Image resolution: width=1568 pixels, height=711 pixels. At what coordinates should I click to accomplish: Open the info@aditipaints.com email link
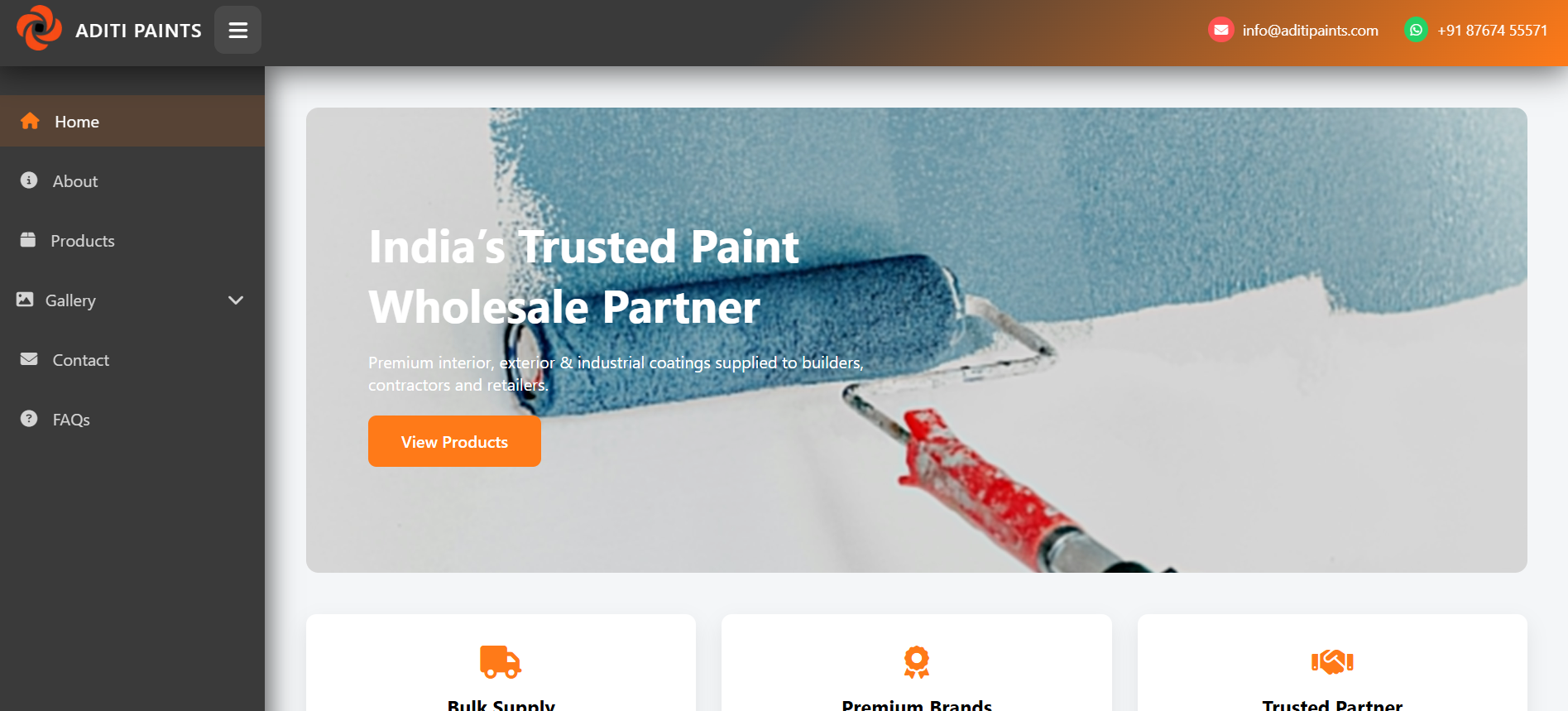[x=1310, y=31]
